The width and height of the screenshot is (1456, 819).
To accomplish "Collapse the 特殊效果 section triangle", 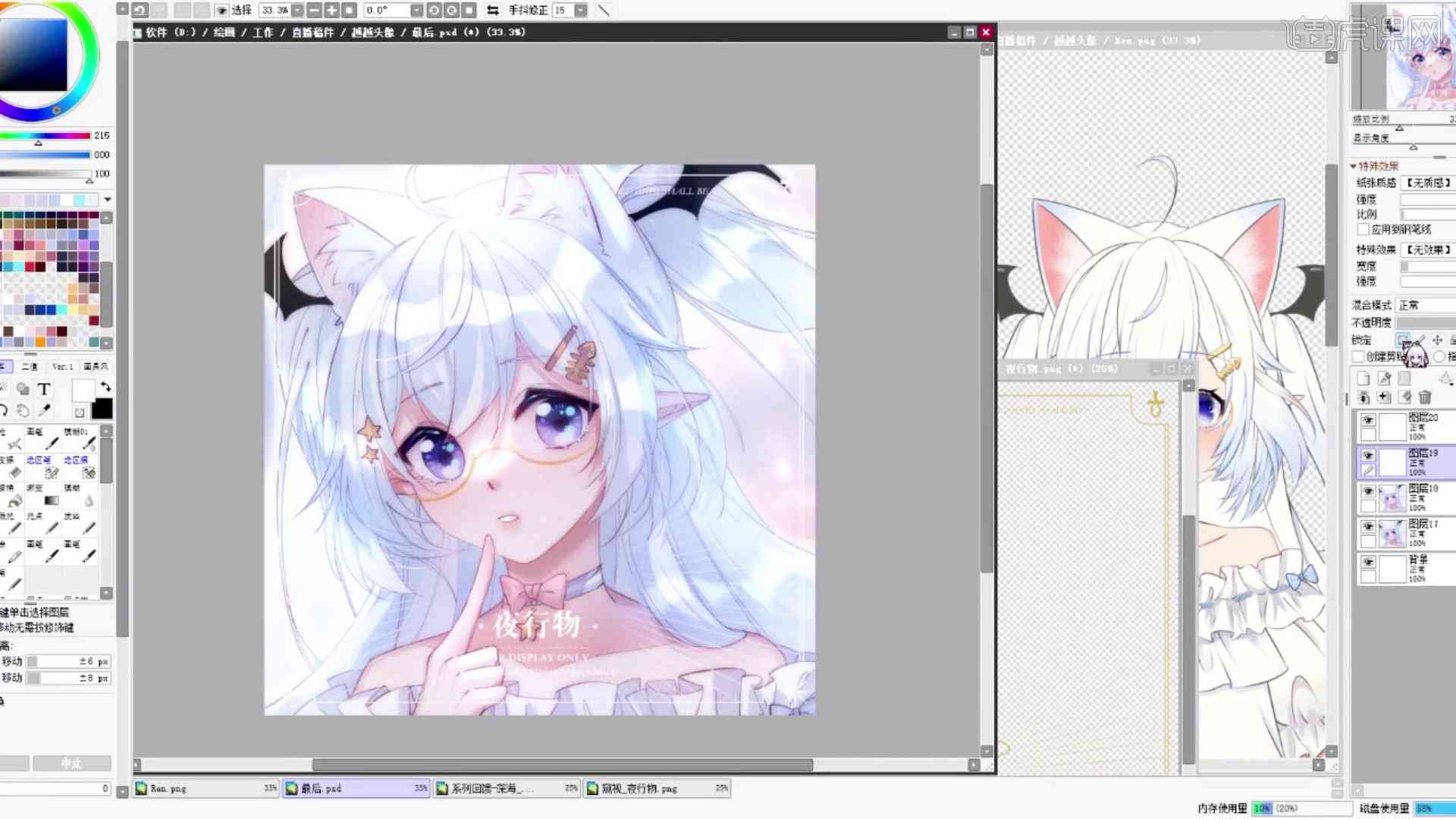I will 1354,166.
